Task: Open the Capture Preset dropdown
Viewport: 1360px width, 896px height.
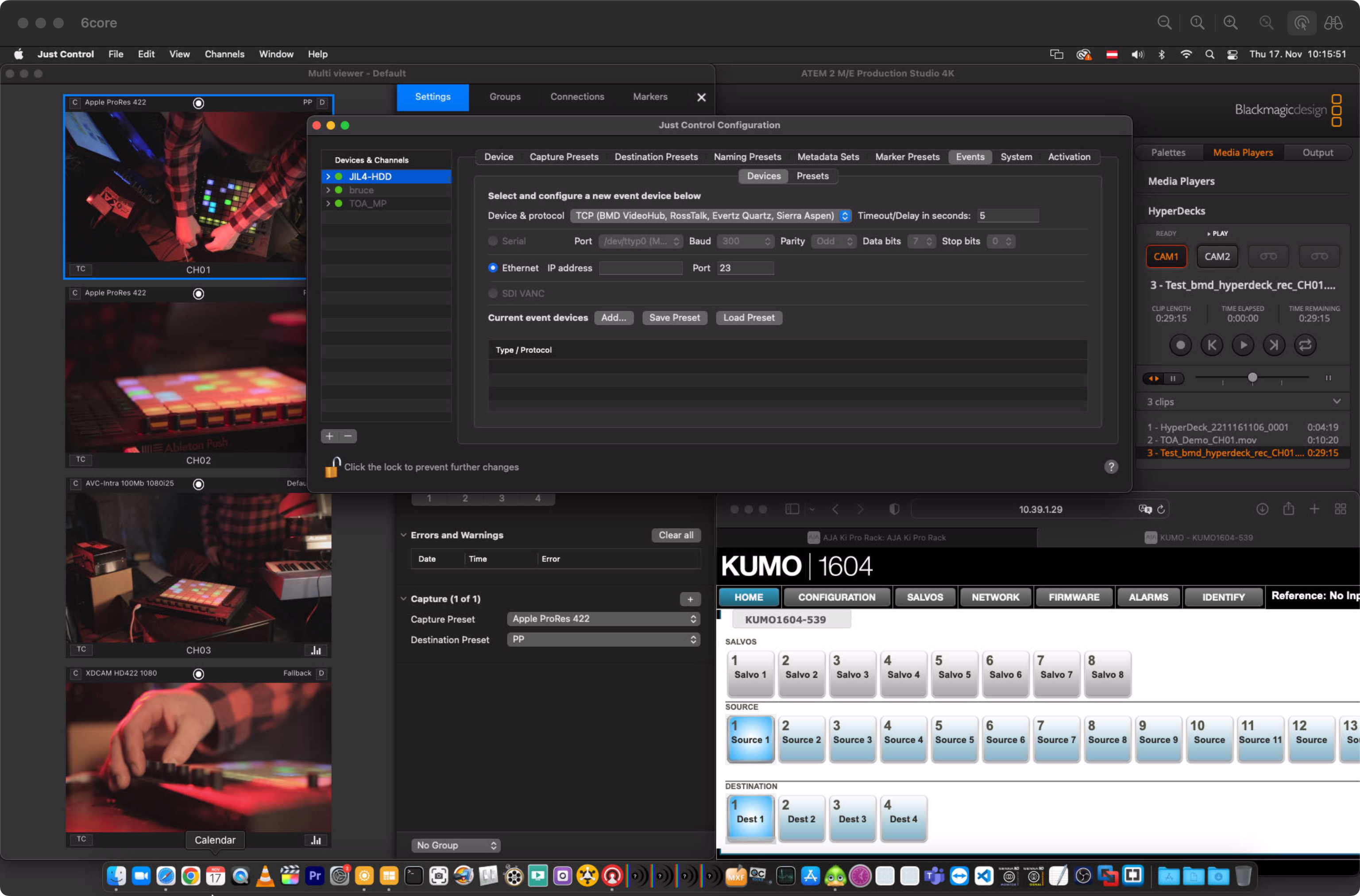Action: point(603,619)
